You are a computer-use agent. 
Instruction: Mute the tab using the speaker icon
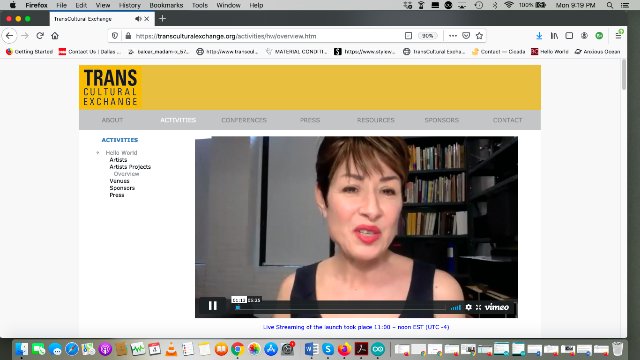point(138,19)
